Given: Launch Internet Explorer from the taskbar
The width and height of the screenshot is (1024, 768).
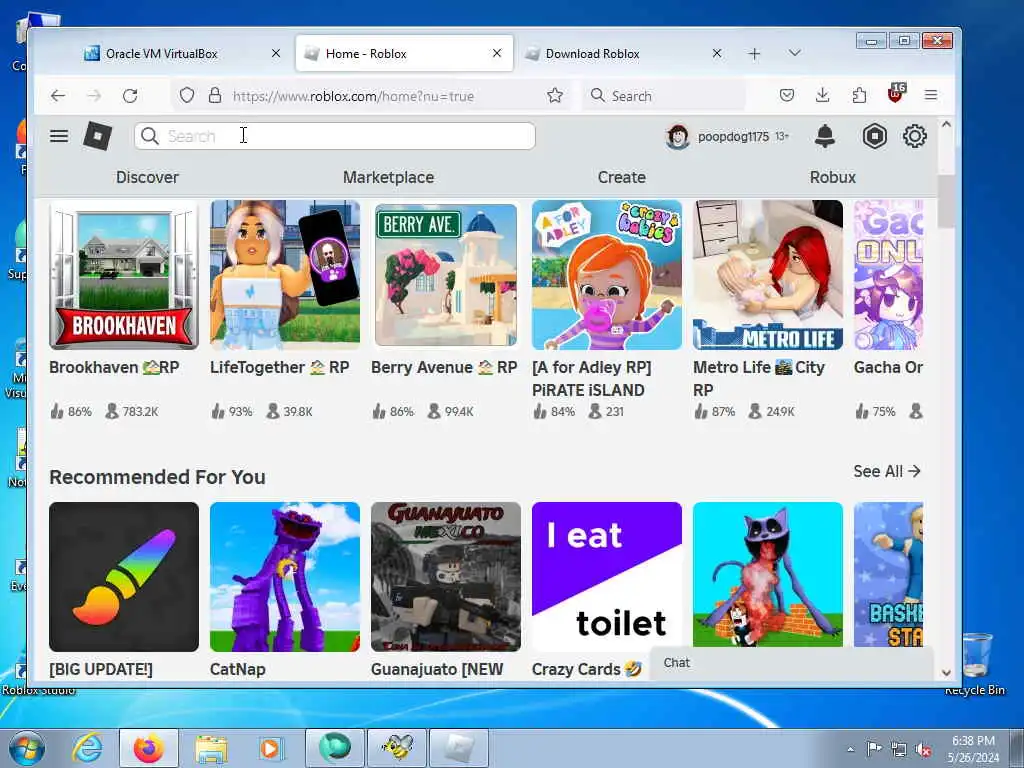Looking at the screenshot, I should coord(88,748).
